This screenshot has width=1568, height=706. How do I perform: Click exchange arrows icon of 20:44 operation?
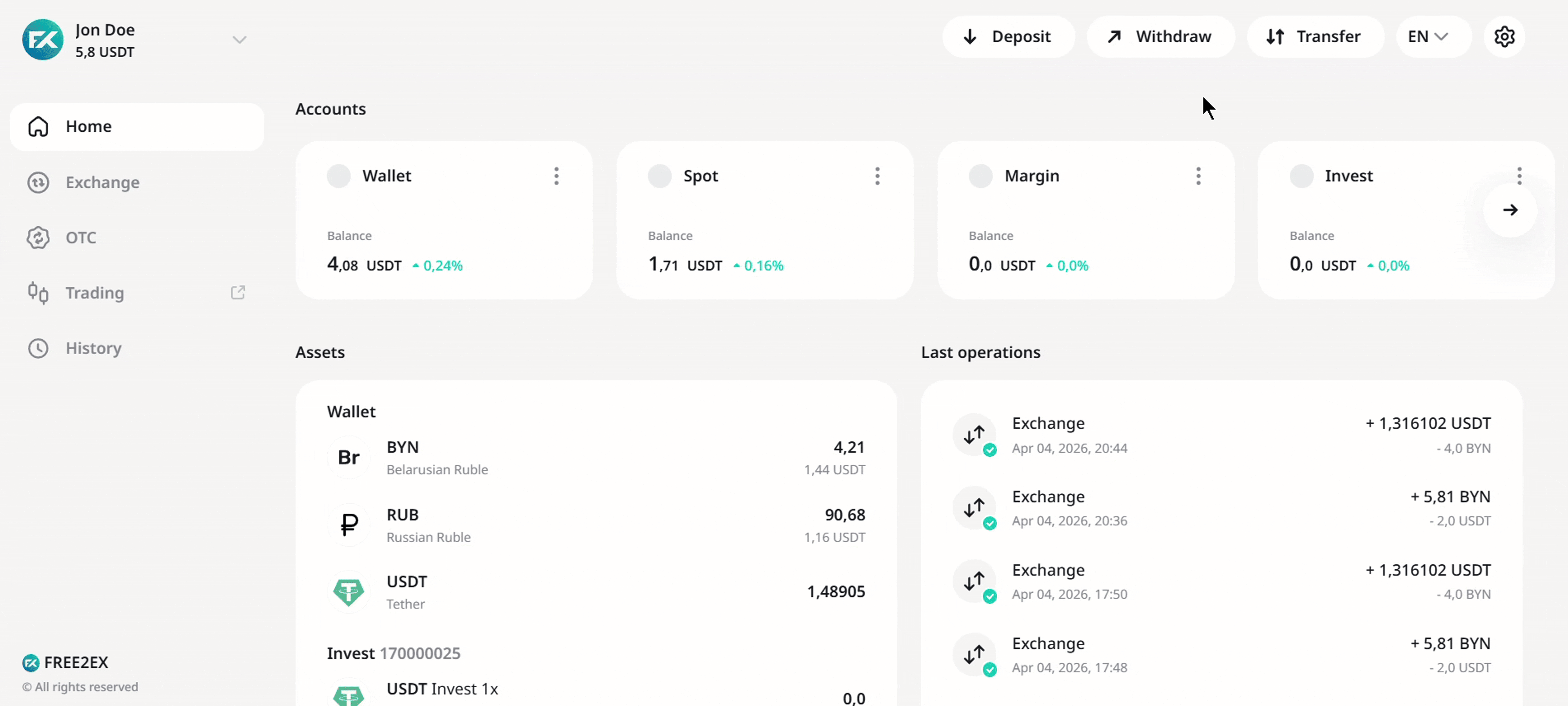(974, 434)
